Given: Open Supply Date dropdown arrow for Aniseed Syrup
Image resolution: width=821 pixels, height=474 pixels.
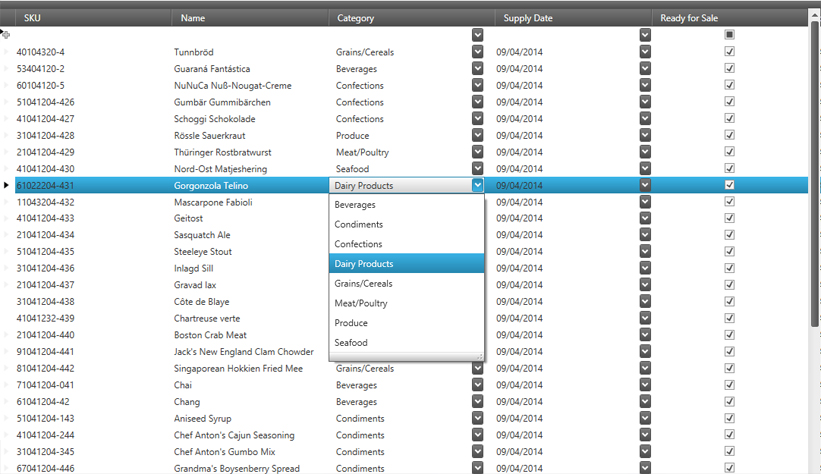Looking at the screenshot, I should click(645, 418).
